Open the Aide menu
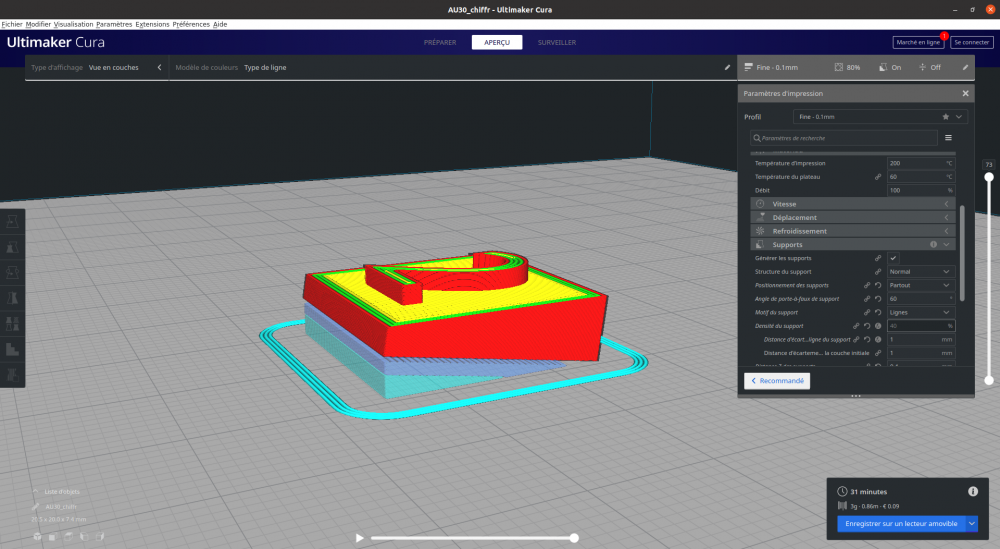This screenshot has height=549, width=1000. point(220,24)
